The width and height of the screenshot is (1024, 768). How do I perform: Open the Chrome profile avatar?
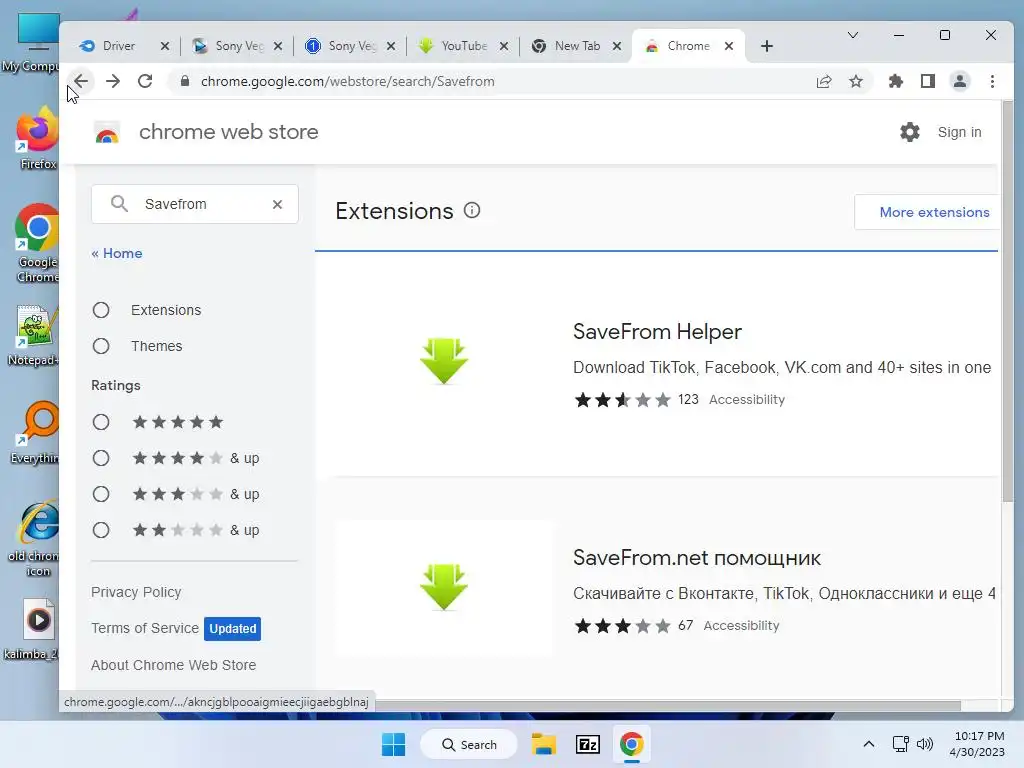[x=960, y=81]
